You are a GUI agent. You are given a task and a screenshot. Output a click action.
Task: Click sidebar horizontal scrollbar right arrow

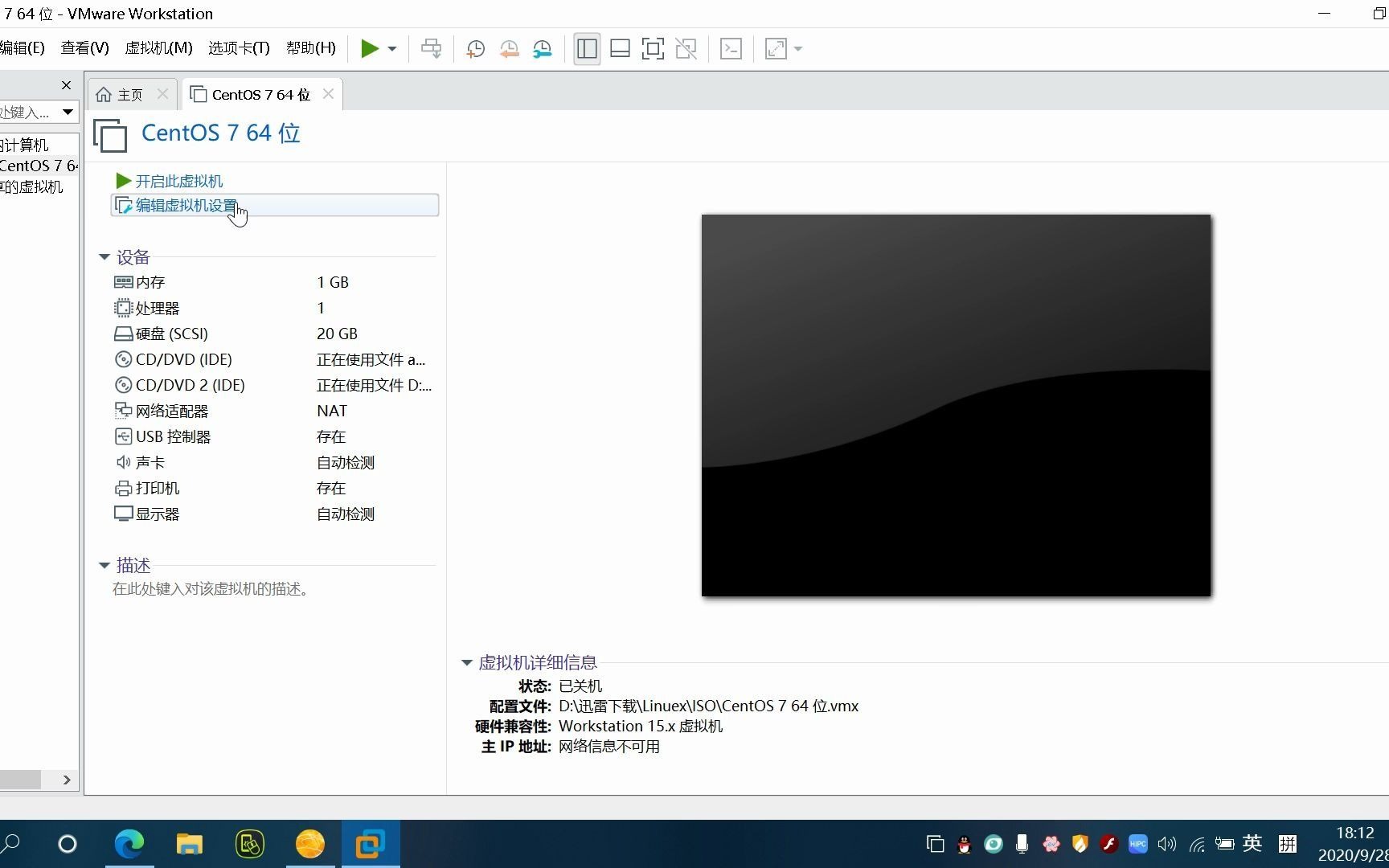67,780
